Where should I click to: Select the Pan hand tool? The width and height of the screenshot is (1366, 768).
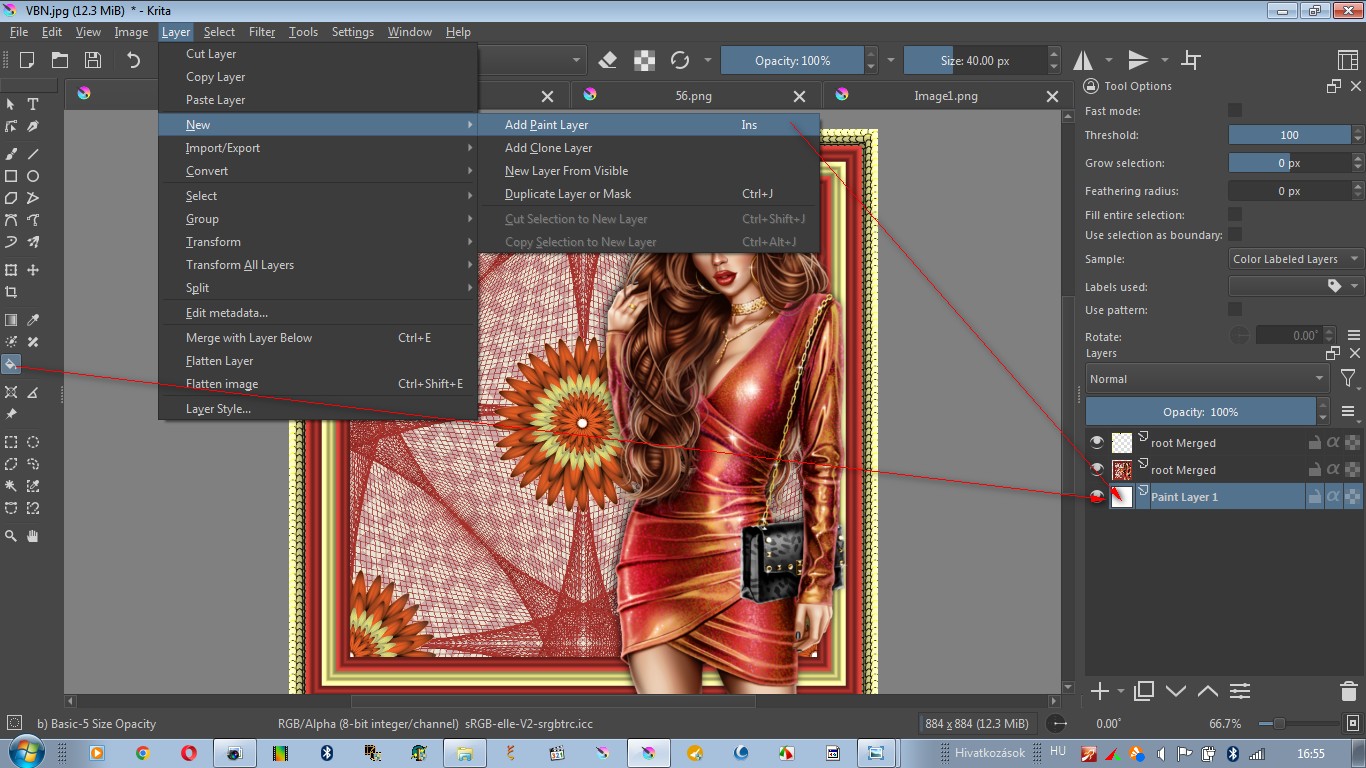[33, 536]
